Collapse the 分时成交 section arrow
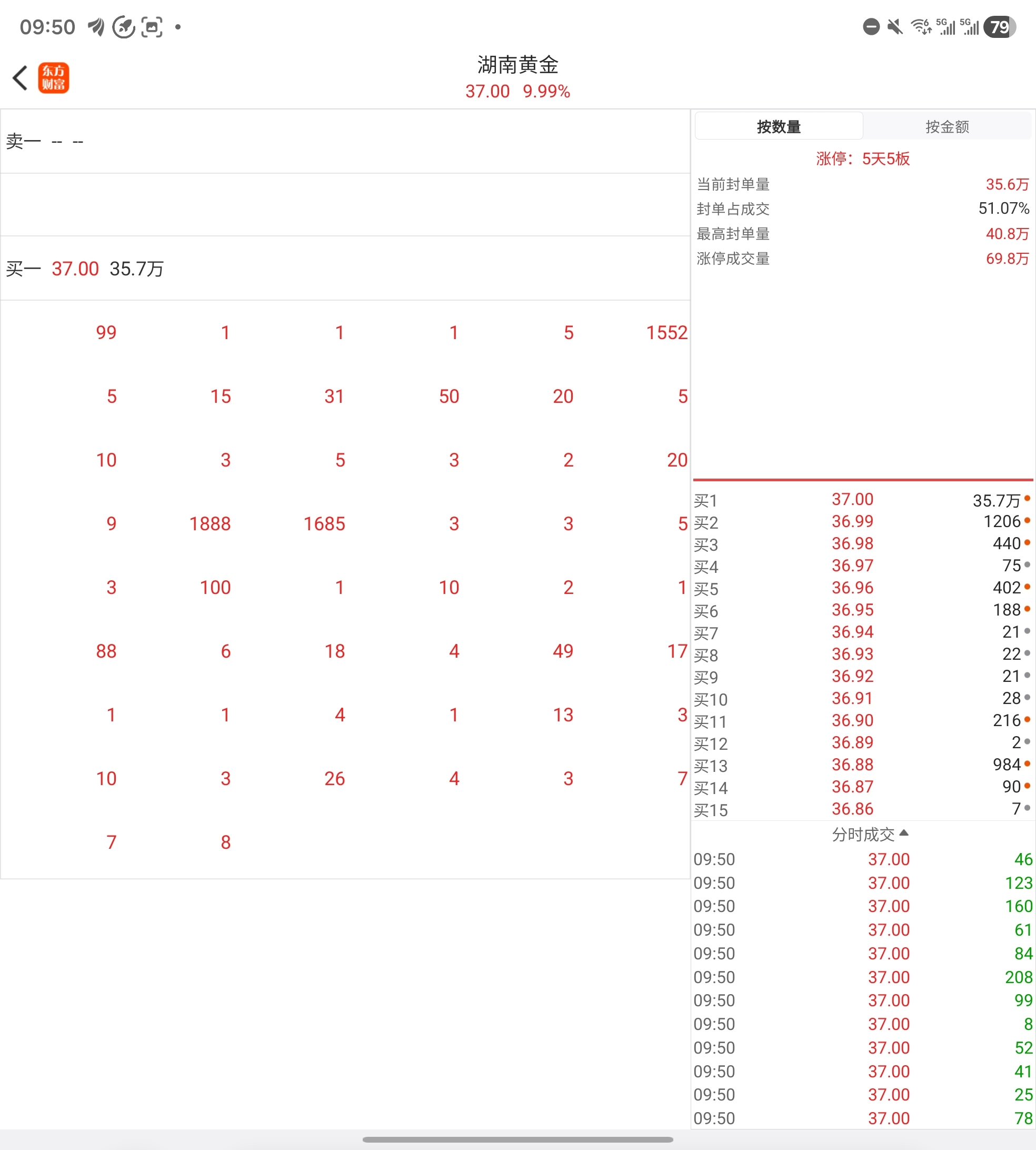The image size is (1036, 1150). 904,834
